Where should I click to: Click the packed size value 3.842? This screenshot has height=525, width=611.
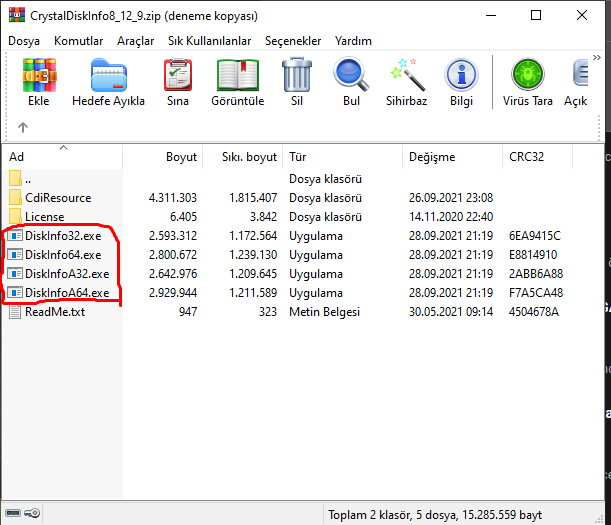[263, 217]
